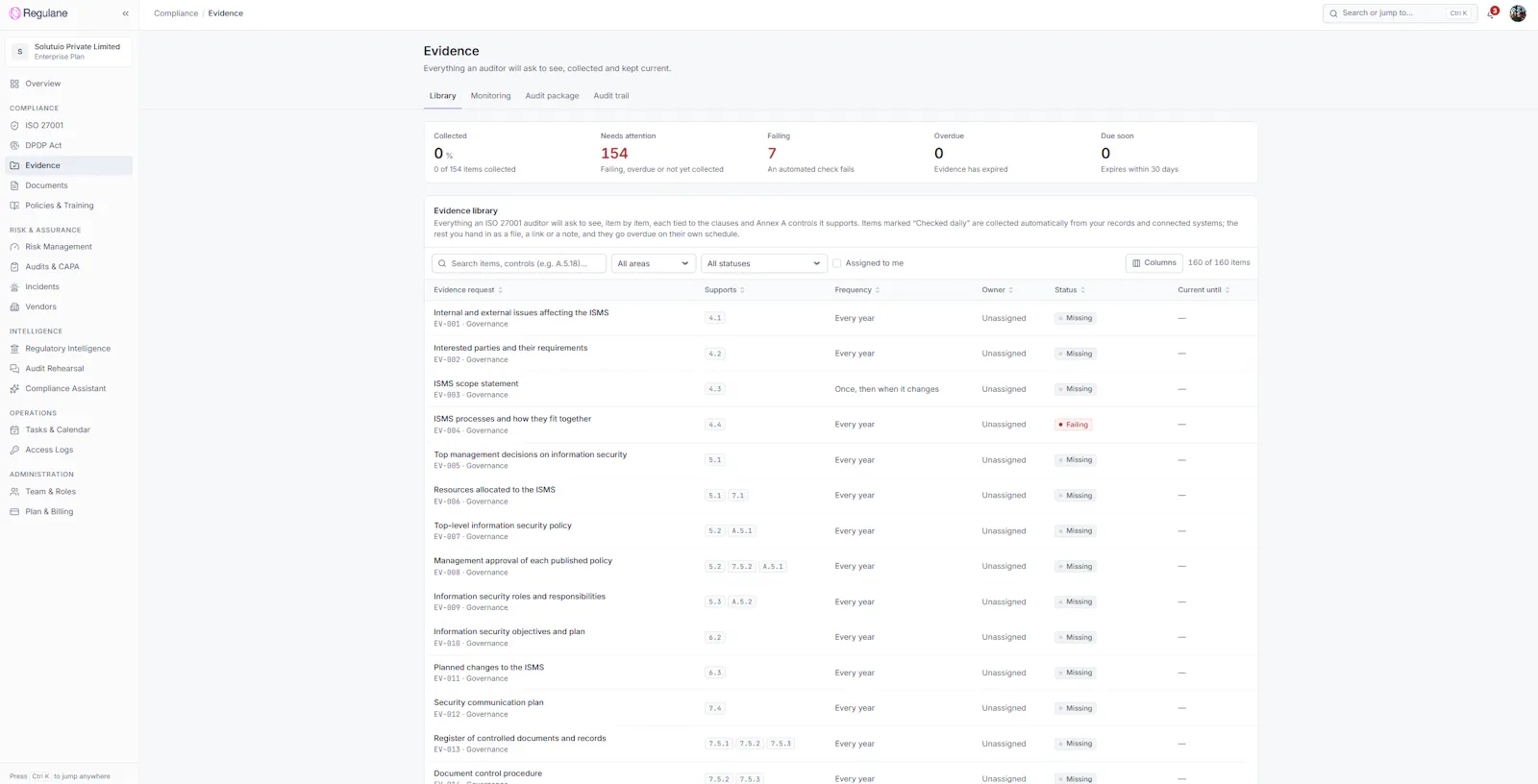Select the Library tab
This screenshot has height=784, width=1538.
pos(442,96)
